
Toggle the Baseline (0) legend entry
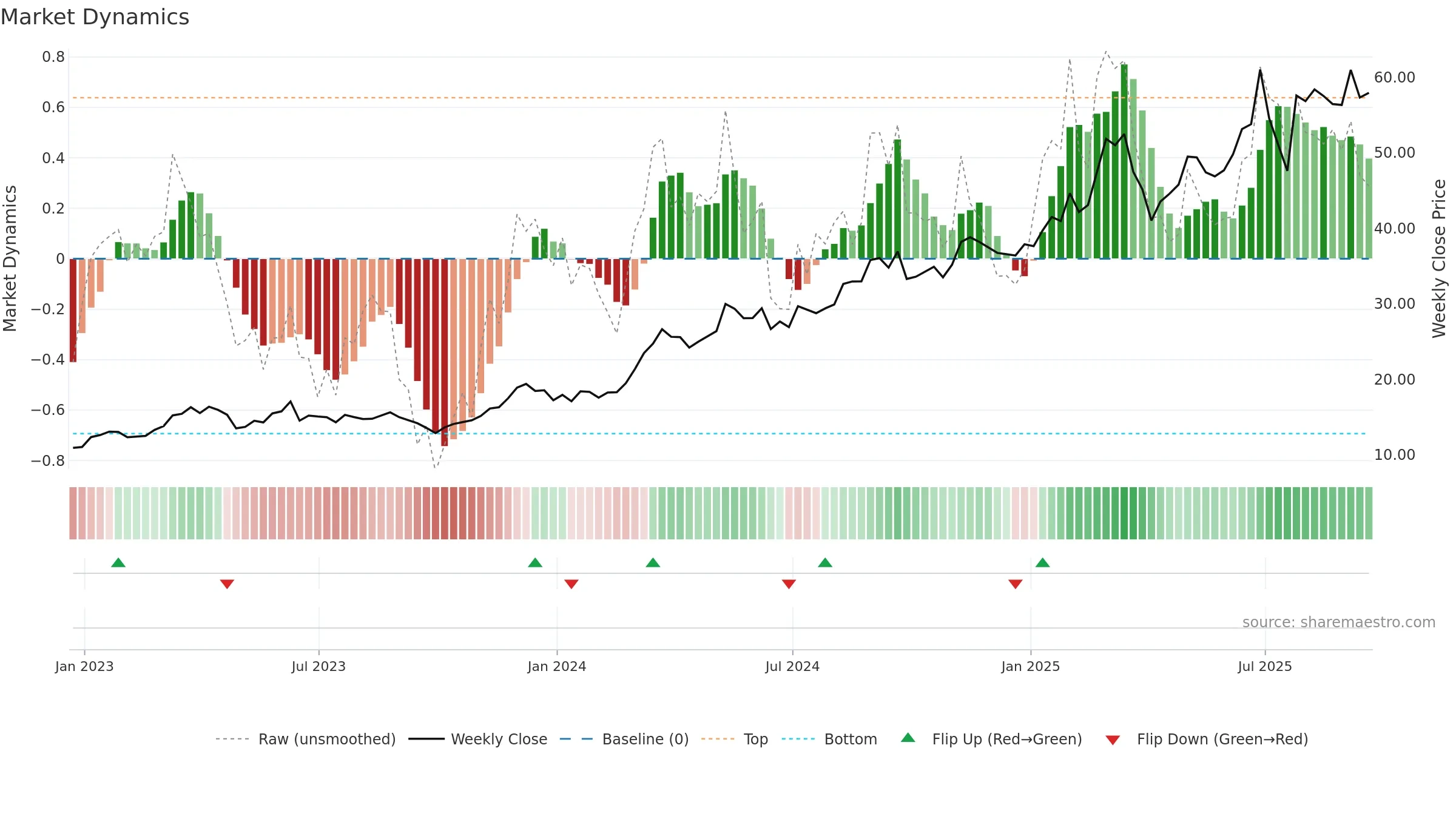[624, 739]
